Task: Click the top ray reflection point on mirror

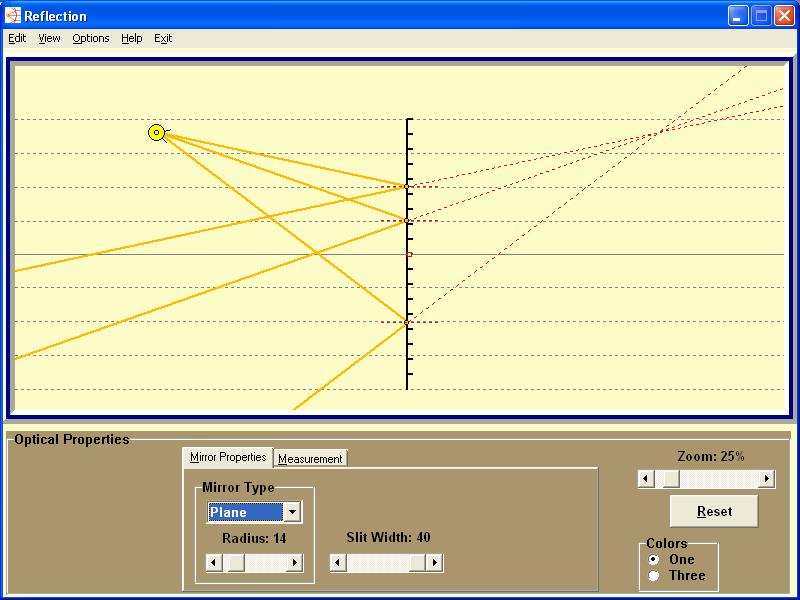Action: (407, 187)
